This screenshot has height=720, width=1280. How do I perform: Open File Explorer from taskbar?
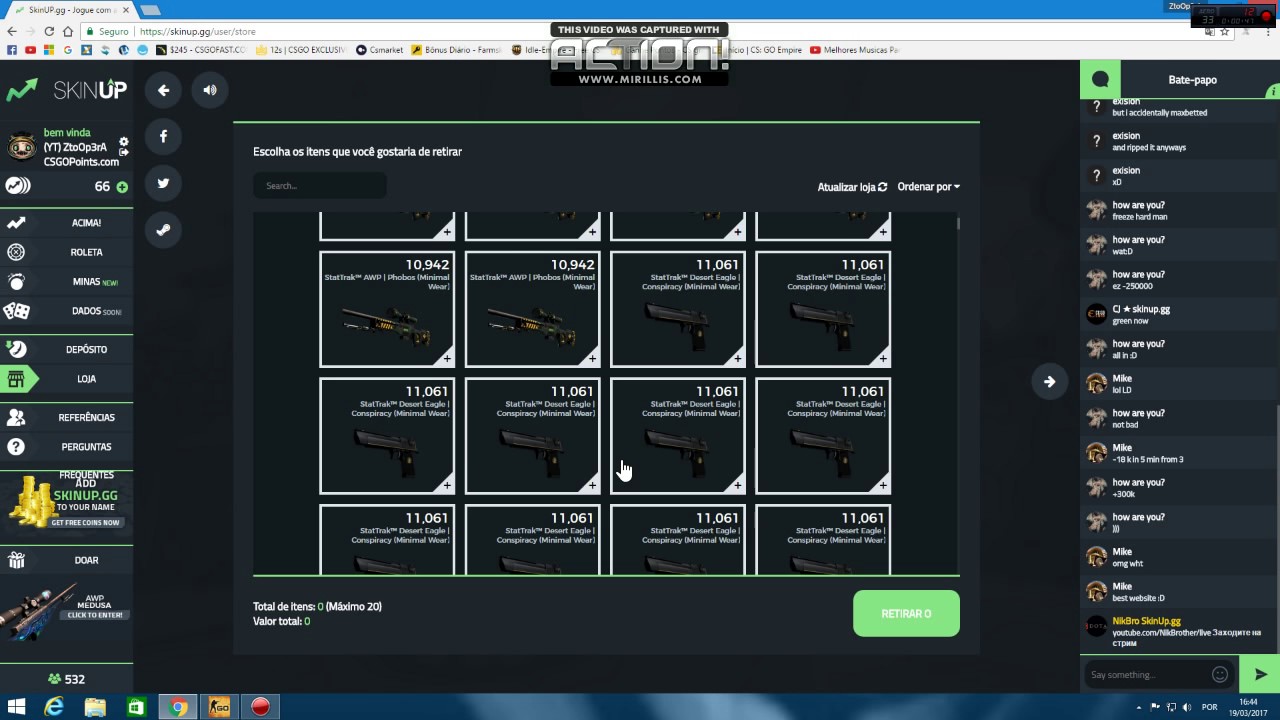tap(95, 707)
